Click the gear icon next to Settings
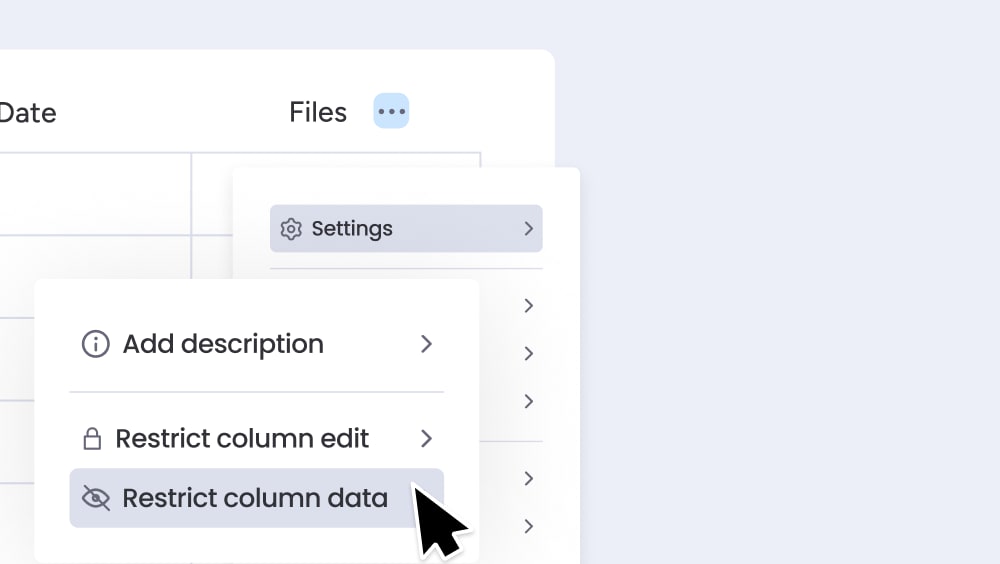The width and height of the screenshot is (1000, 564). (x=291, y=229)
